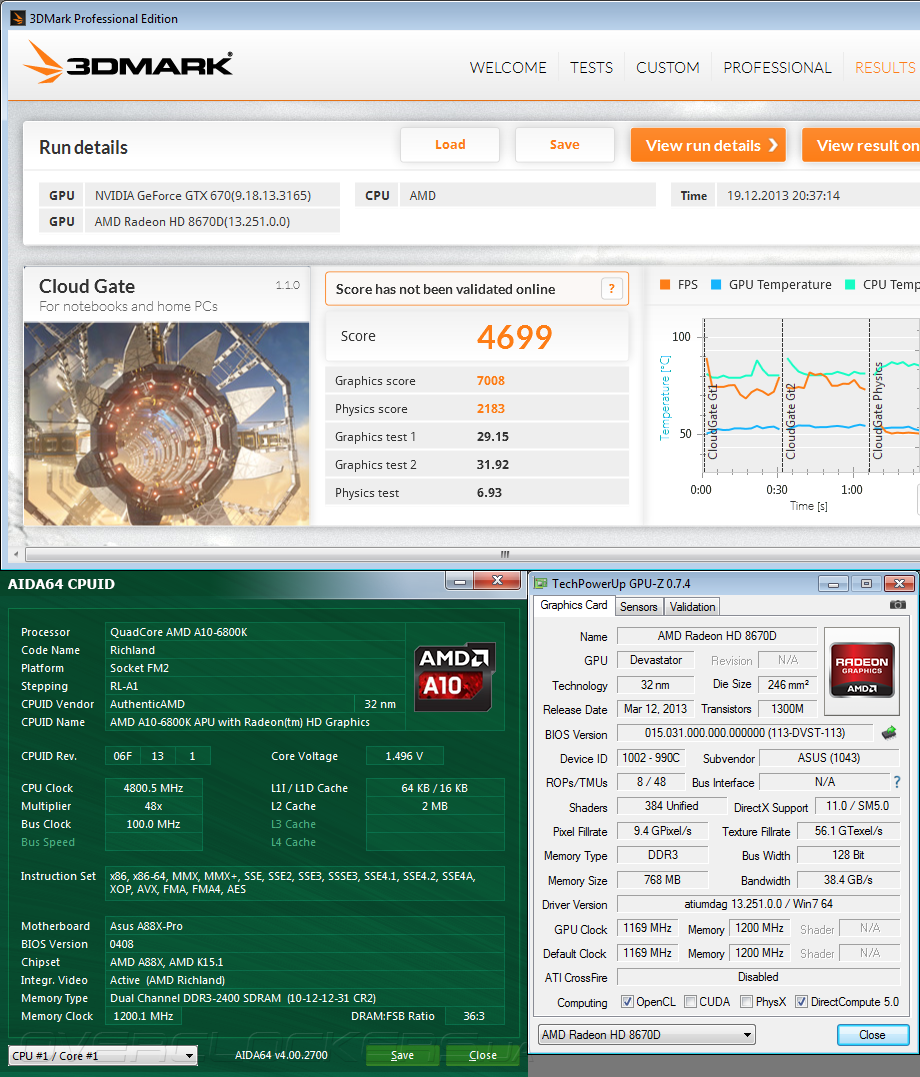The image size is (920, 1077).
Task: Click View run details button
Action: pos(708,145)
